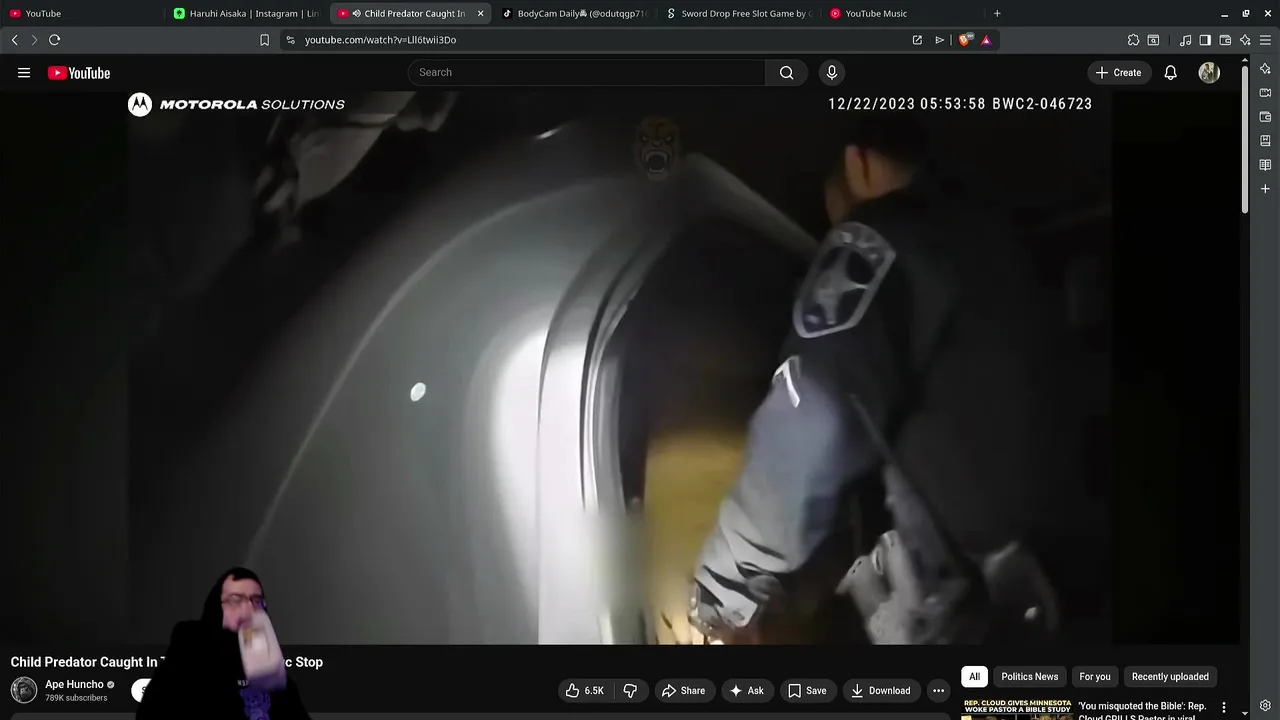The image size is (1280, 720).
Task: Open Brave Shields lion icon
Action: click(x=964, y=40)
